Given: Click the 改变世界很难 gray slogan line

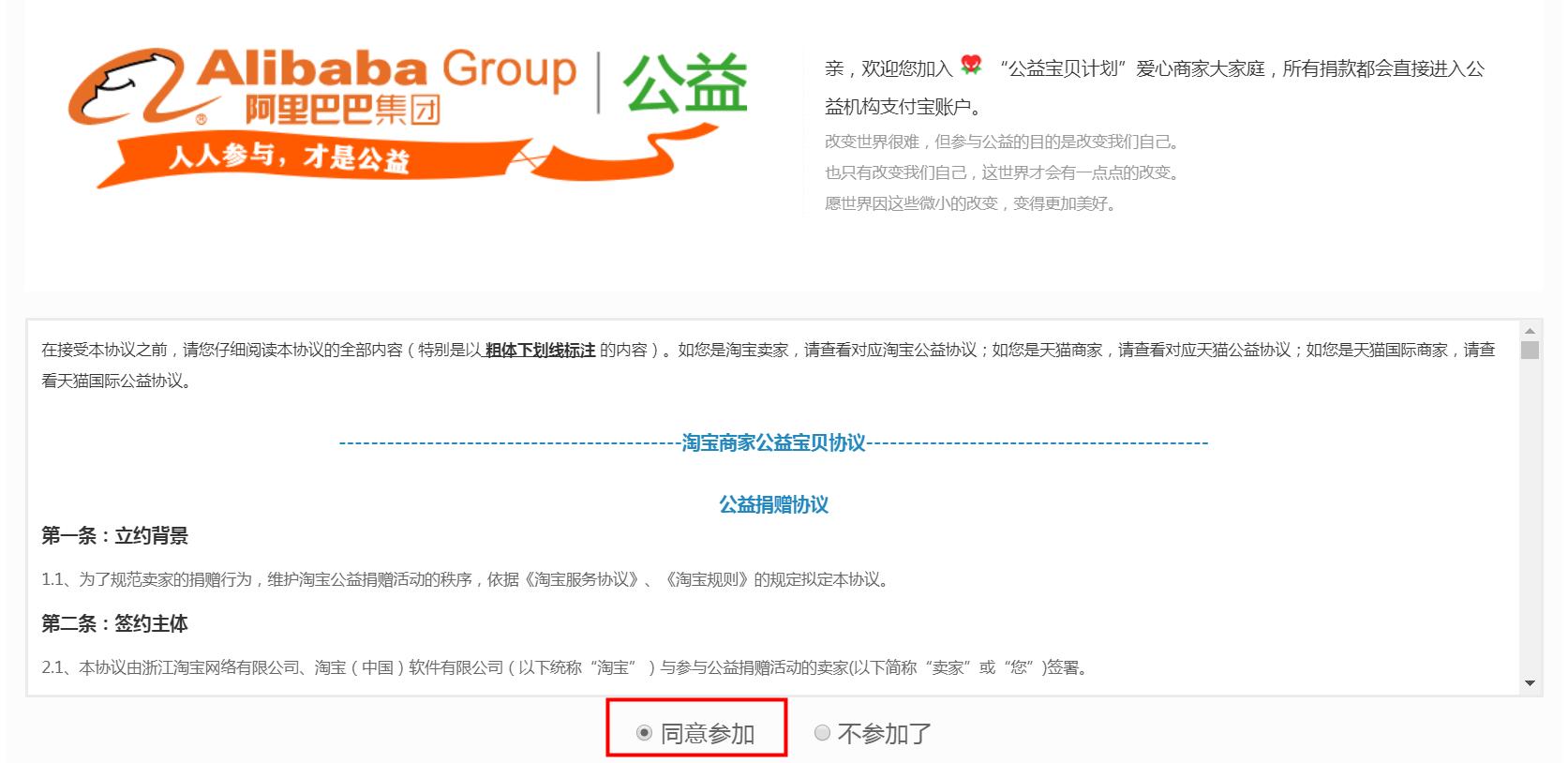Looking at the screenshot, I should tap(1002, 142).
